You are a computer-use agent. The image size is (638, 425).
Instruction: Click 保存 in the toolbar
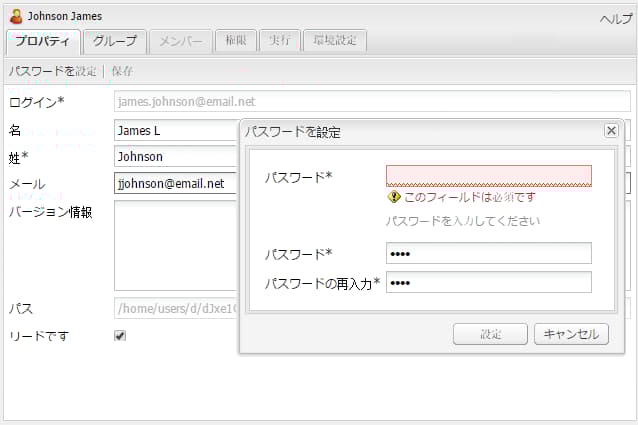[x=122, y=71]
